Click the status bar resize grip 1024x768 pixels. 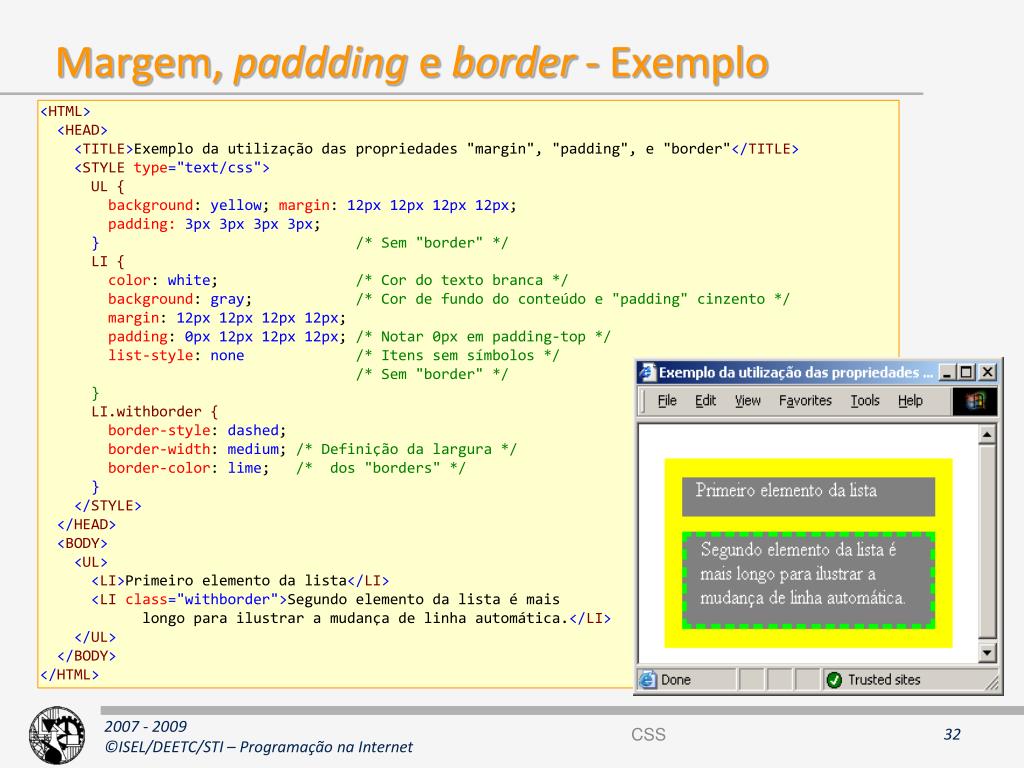pyautogui.click(x=992, y=682)
